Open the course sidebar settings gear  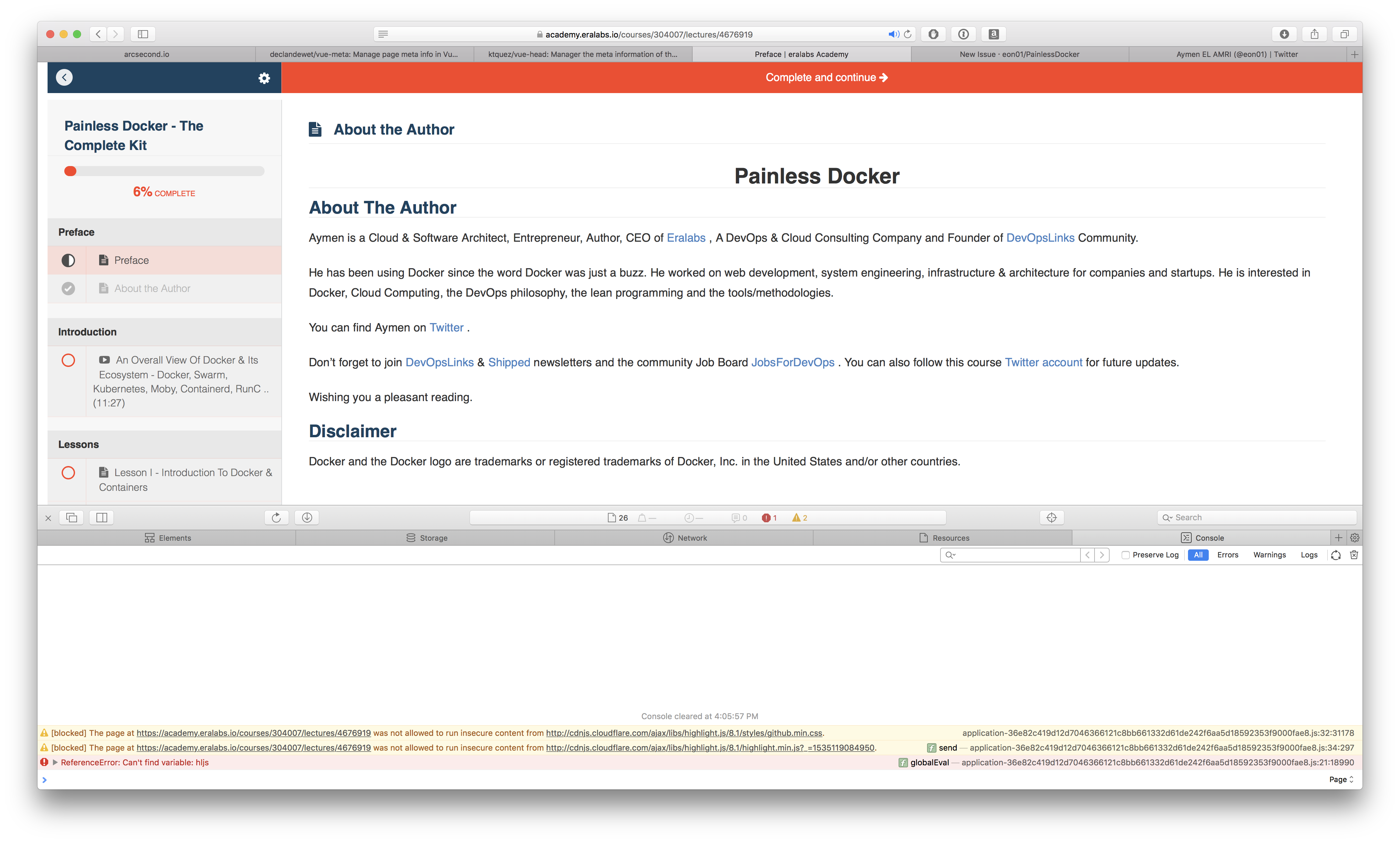(x=264, y=78)
